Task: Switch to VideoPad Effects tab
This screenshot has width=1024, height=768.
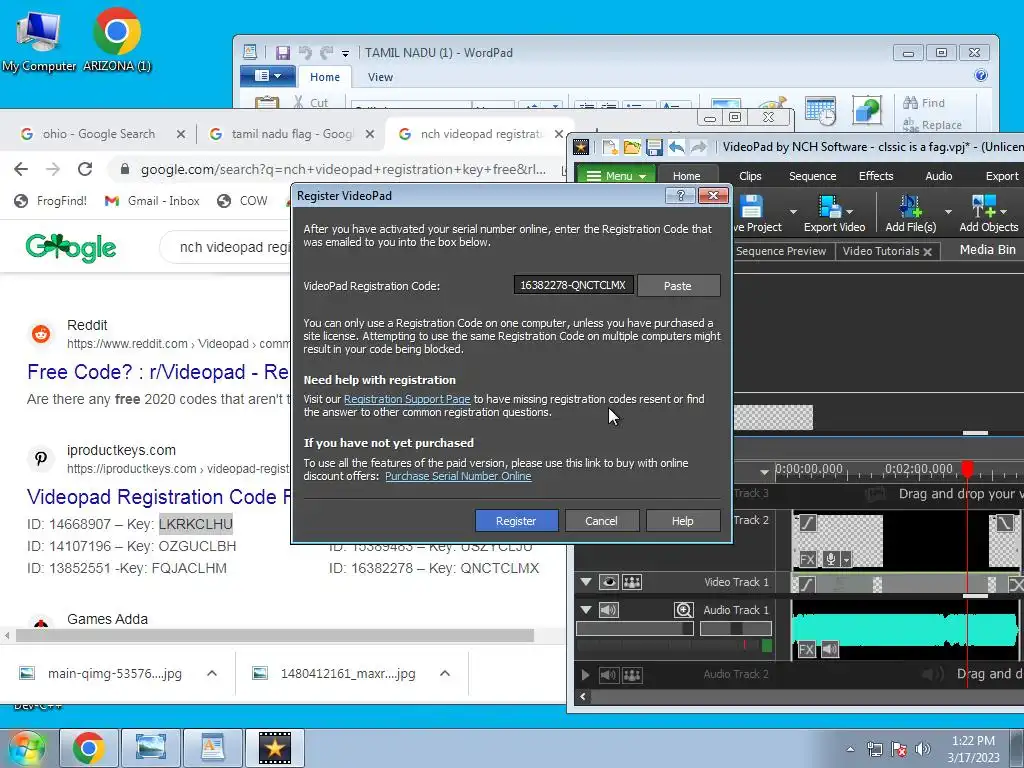Action: [876, 176]
